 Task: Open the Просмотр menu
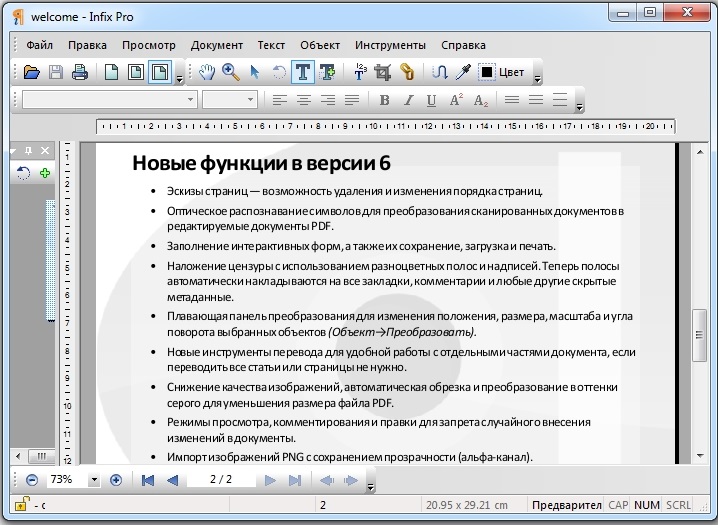click(148, 45)
